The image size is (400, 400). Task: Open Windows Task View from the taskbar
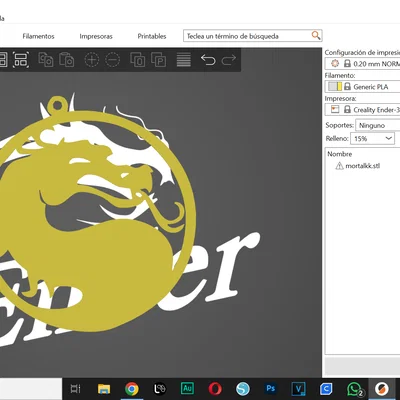(75, 389)
